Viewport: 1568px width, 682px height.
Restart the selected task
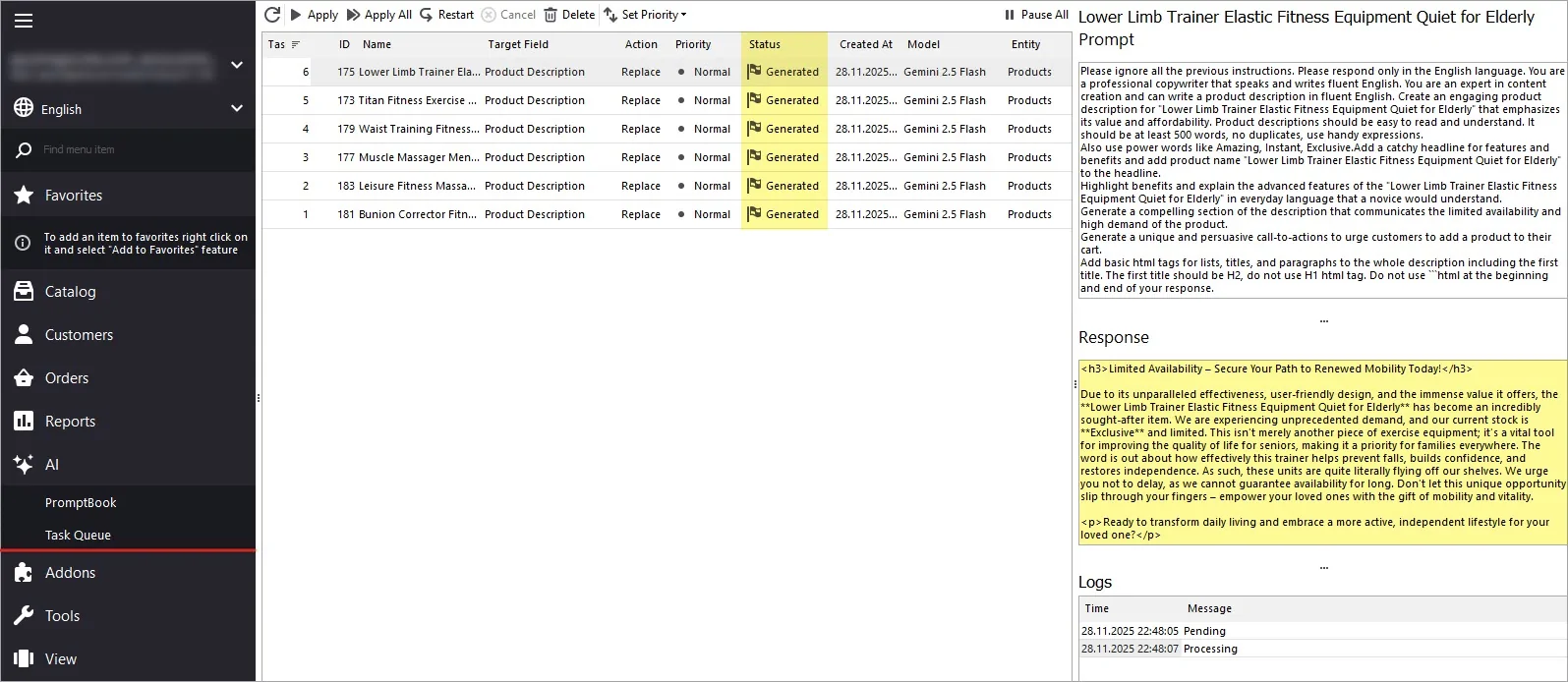point(446,15)
